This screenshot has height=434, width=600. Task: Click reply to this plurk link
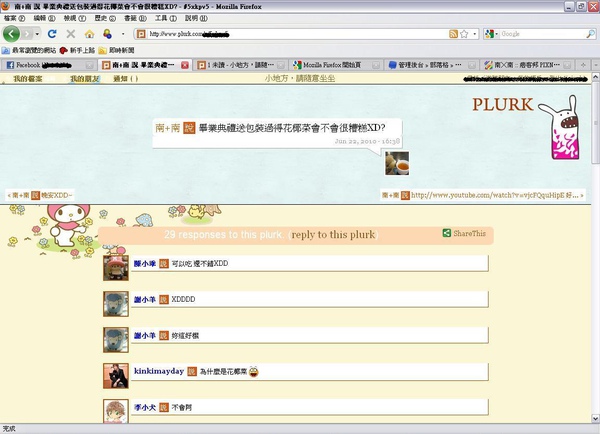tap(333, 235)
